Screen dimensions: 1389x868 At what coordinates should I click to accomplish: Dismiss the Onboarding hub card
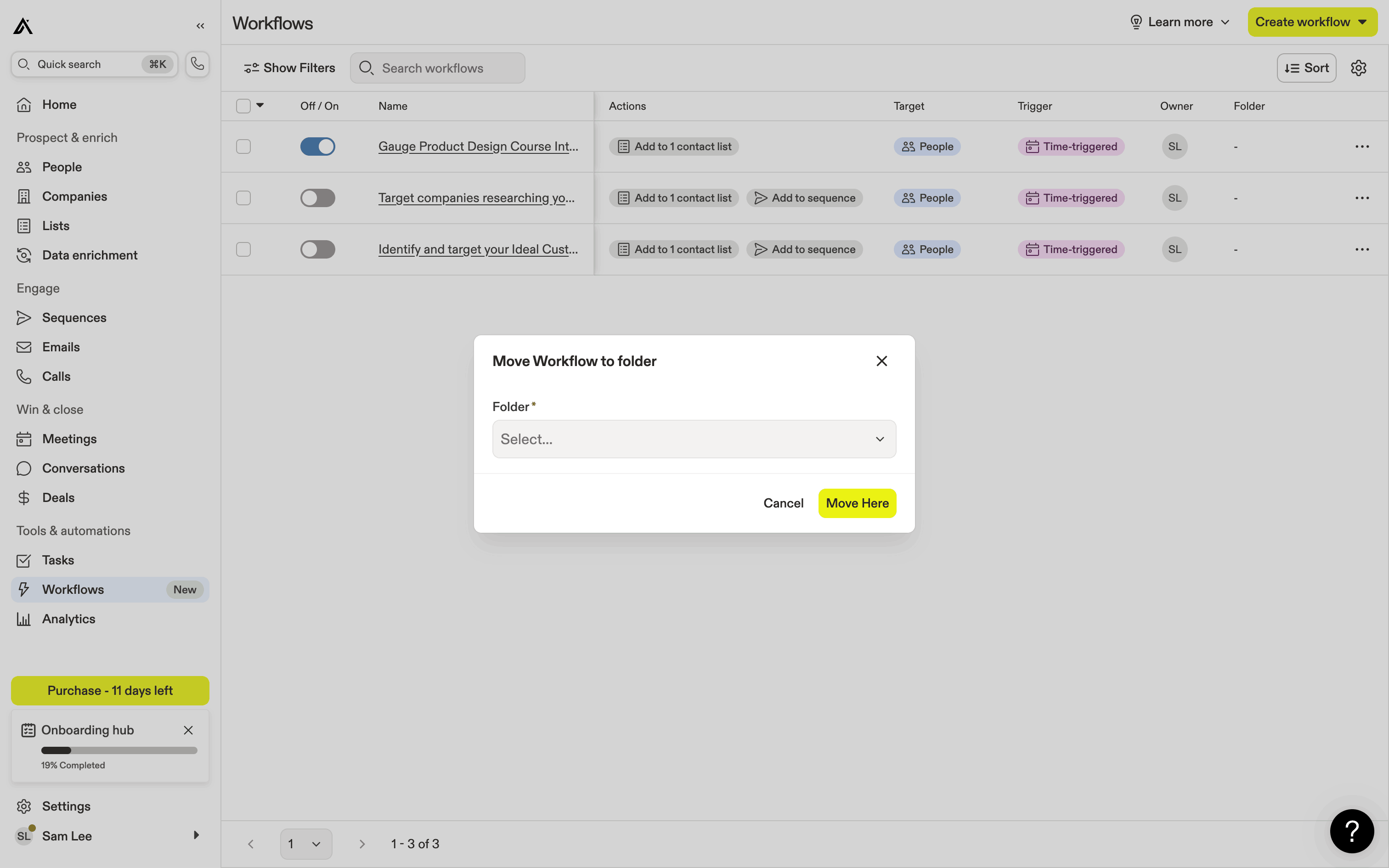coord(188,730)
